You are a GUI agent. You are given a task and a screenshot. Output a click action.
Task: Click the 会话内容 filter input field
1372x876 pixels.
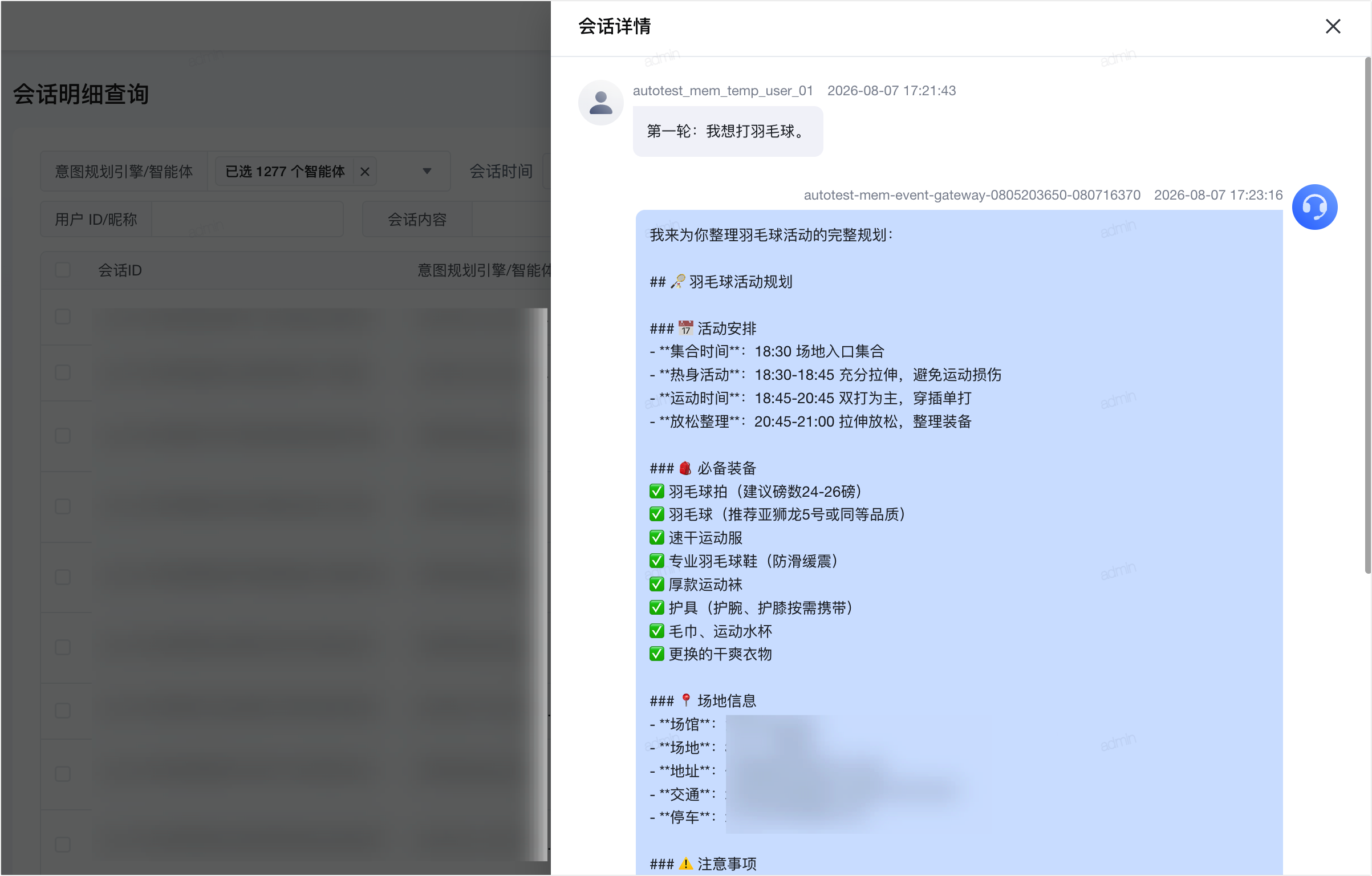coord(511,219)
